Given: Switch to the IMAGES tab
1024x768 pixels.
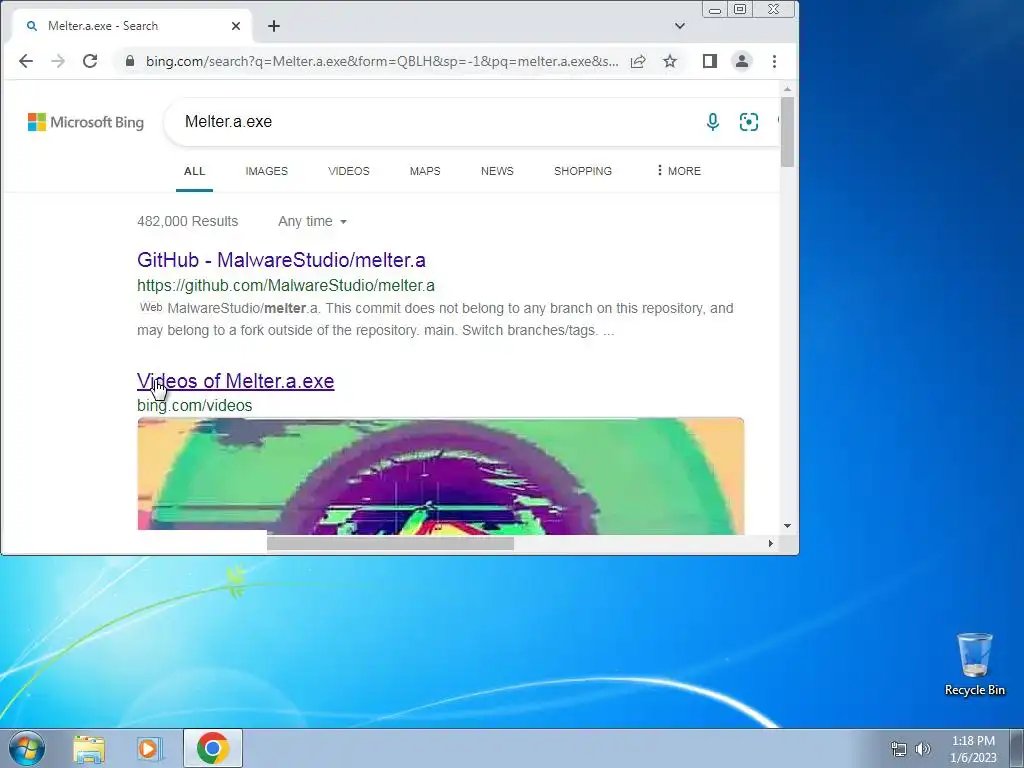Looking at the screenshot, I should coord(266,171).
